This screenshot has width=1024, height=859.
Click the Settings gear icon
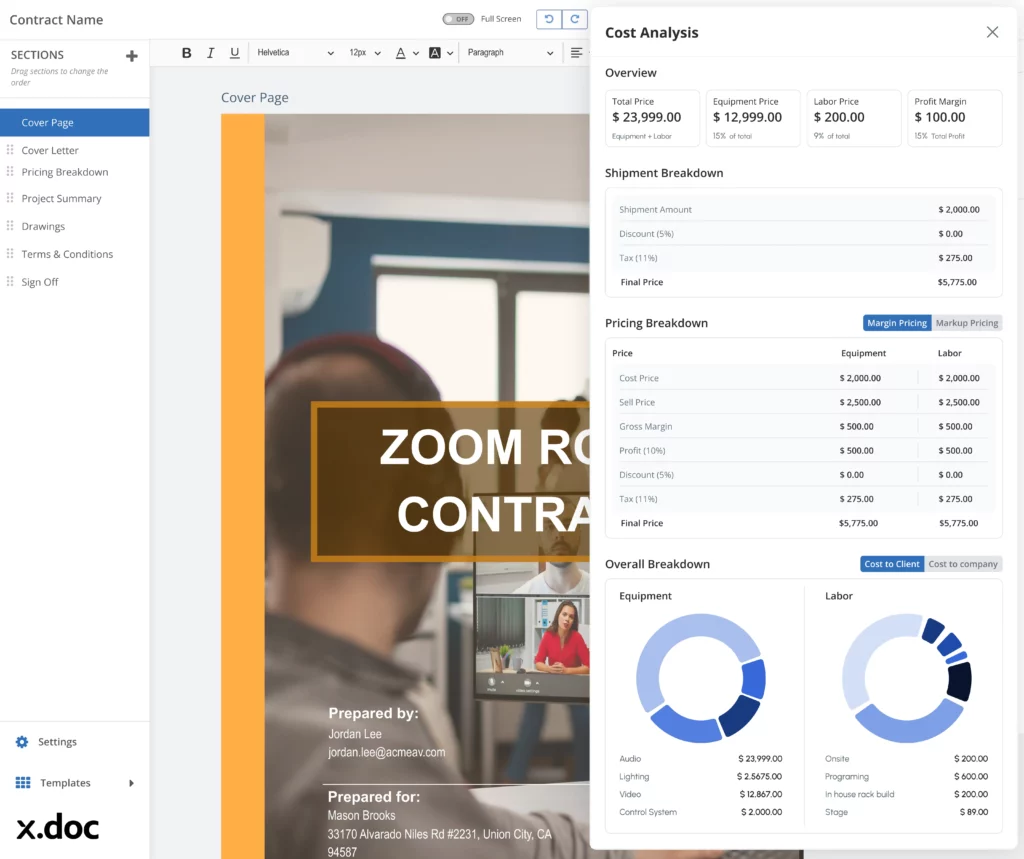click(22, 742)
